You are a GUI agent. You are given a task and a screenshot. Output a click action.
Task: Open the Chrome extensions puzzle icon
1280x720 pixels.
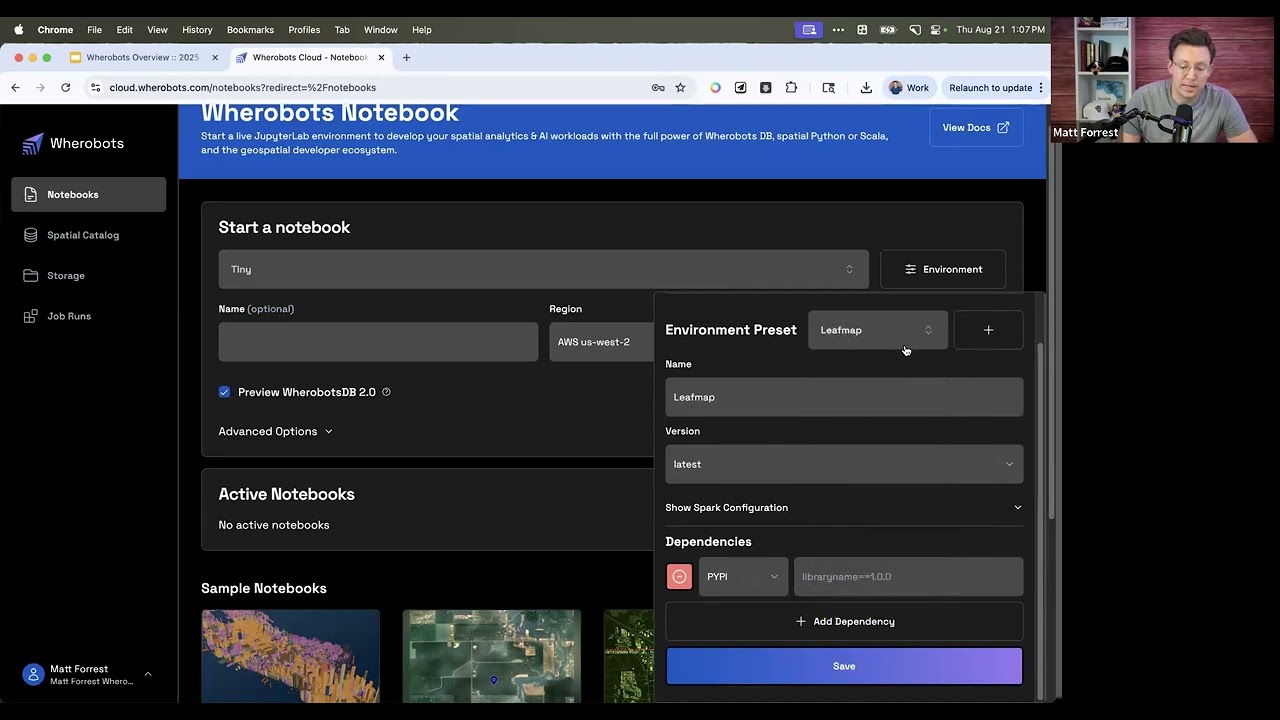pyautogui.click(x=791, y=88)
